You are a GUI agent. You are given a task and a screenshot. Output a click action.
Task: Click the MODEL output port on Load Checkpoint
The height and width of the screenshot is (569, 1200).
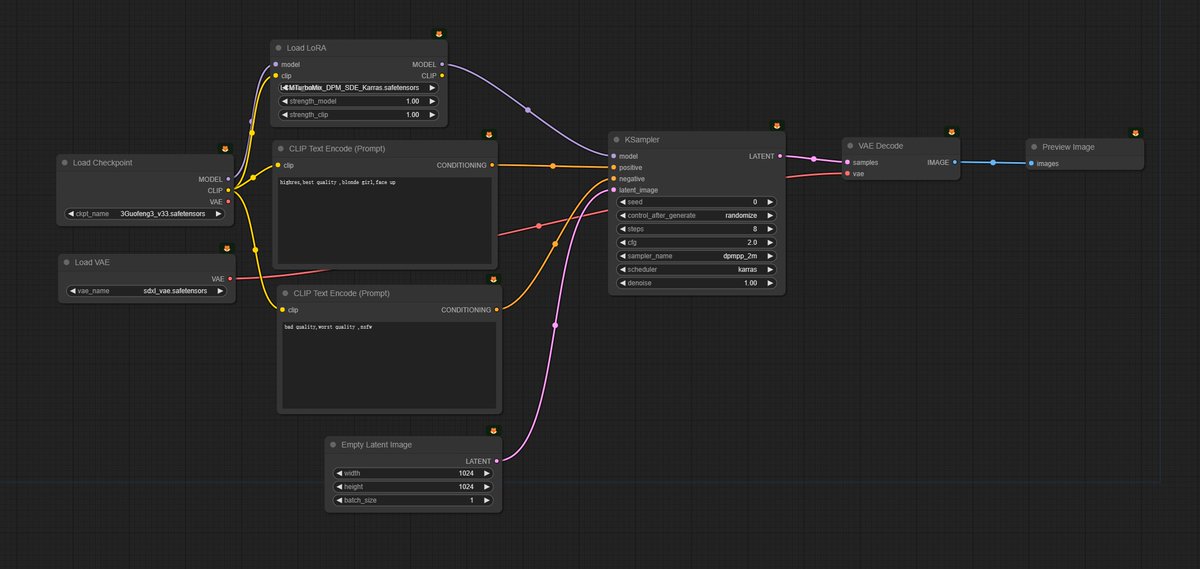click(229, 179)
